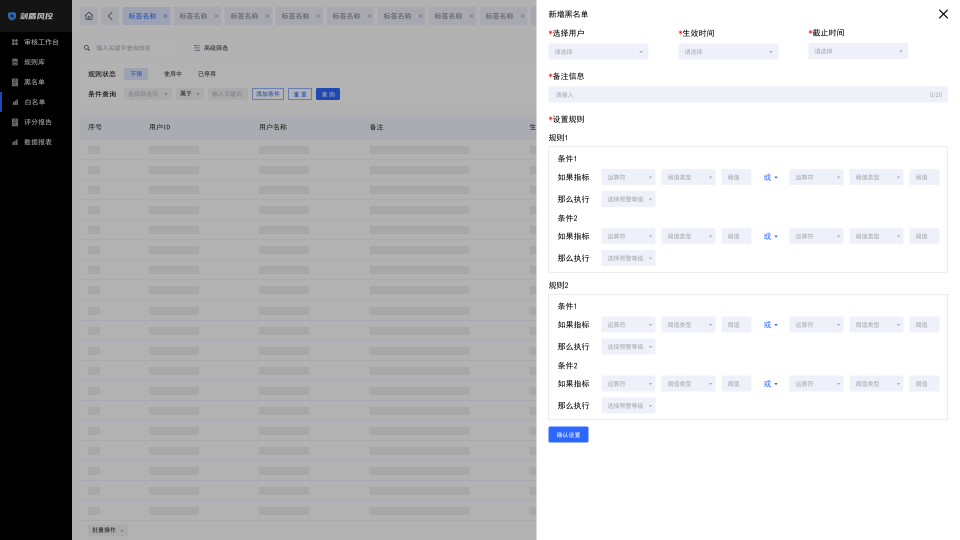Open the 生效时间 dropdown
Screen dimensions: 960x540
[x=728, y=52]
